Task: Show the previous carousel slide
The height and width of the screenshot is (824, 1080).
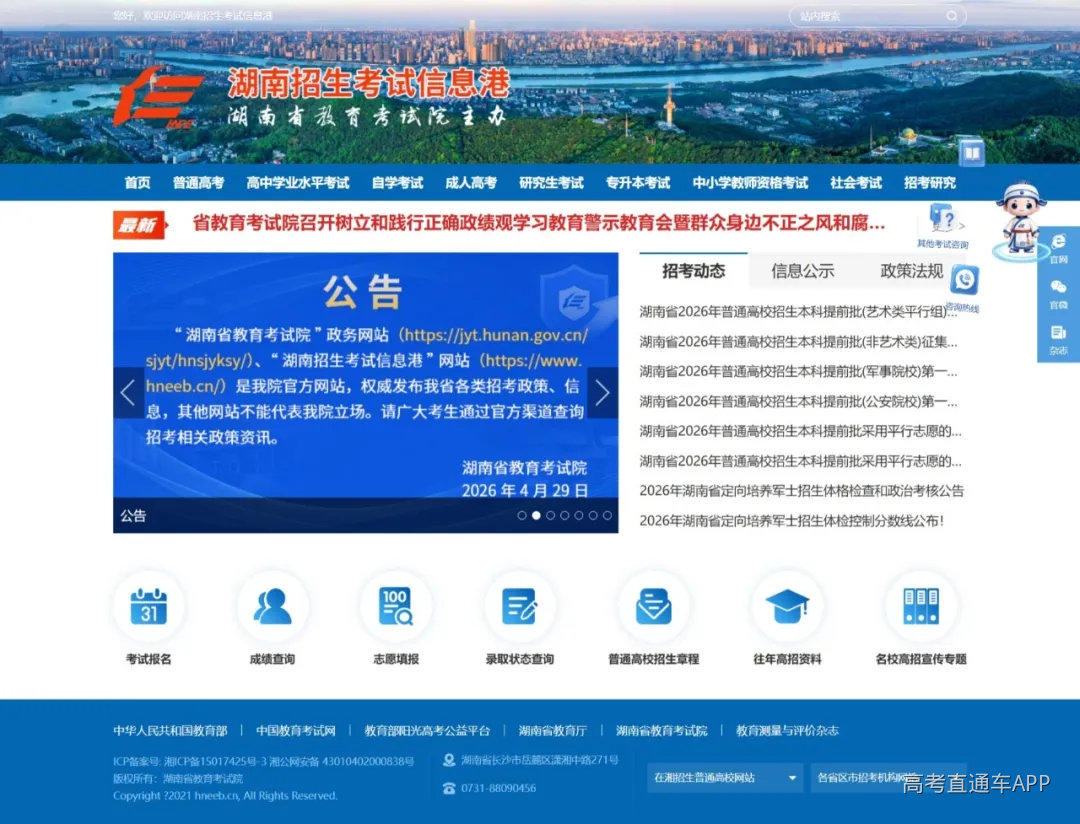Action: pyautogui.click(x=128, y=393)
